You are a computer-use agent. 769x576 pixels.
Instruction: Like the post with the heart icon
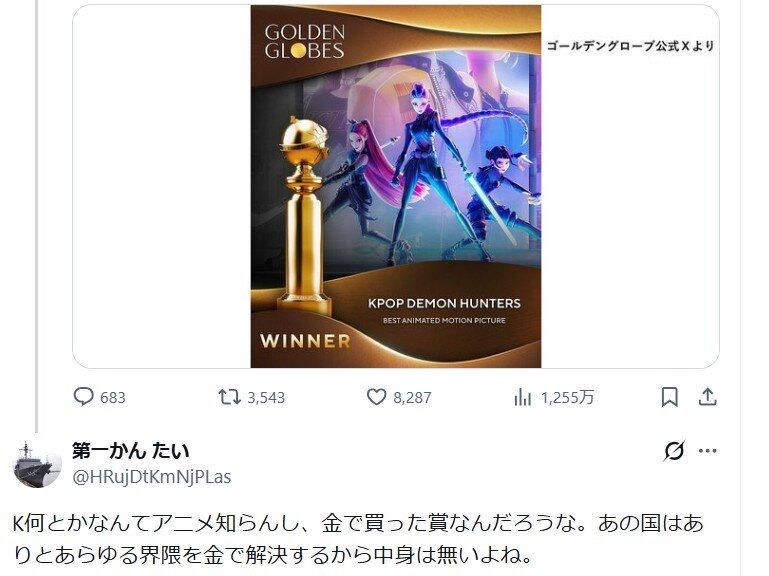click(377, 397)
